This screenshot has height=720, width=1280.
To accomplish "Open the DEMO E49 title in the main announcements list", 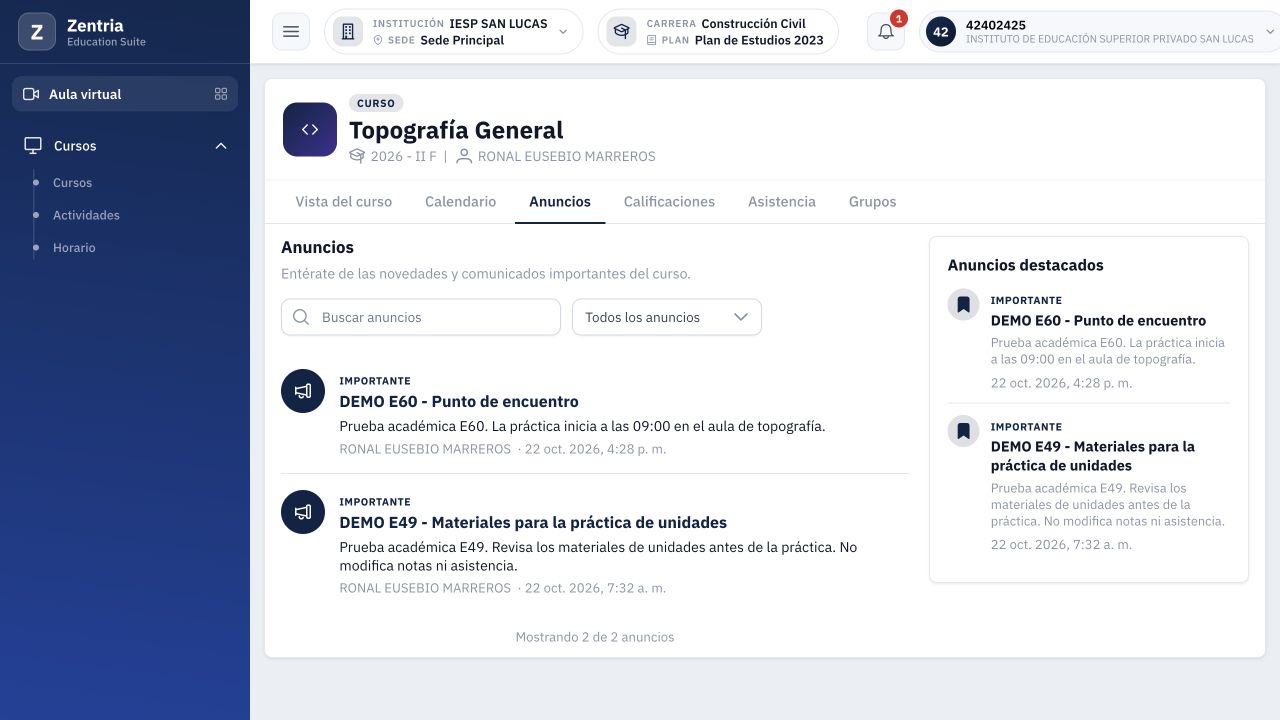I will pyautogui.click(x=533, y=523).
